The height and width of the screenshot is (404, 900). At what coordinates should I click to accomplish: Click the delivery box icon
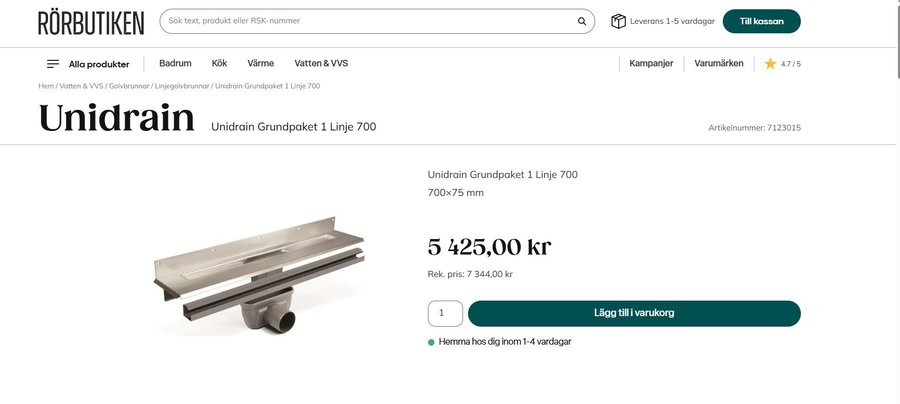tap(618, 21)
